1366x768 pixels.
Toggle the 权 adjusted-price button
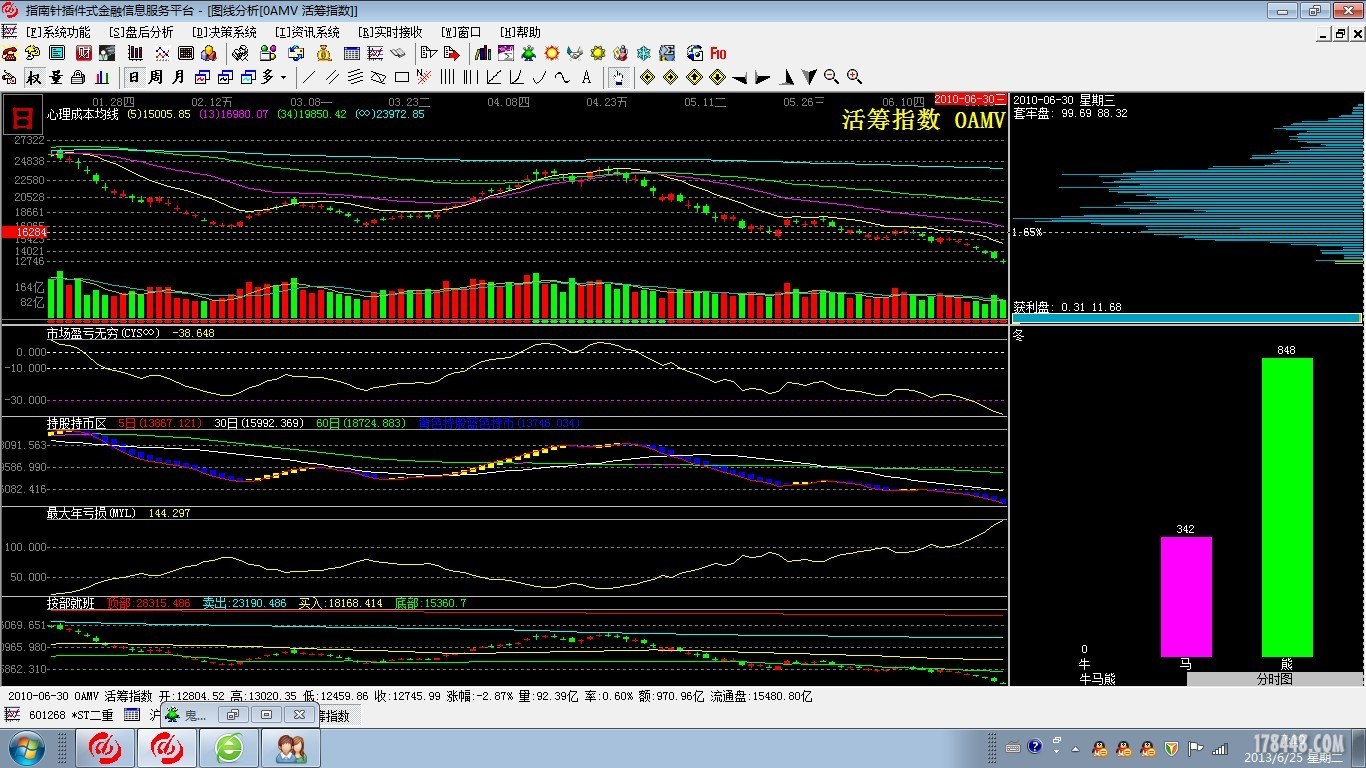34,77
